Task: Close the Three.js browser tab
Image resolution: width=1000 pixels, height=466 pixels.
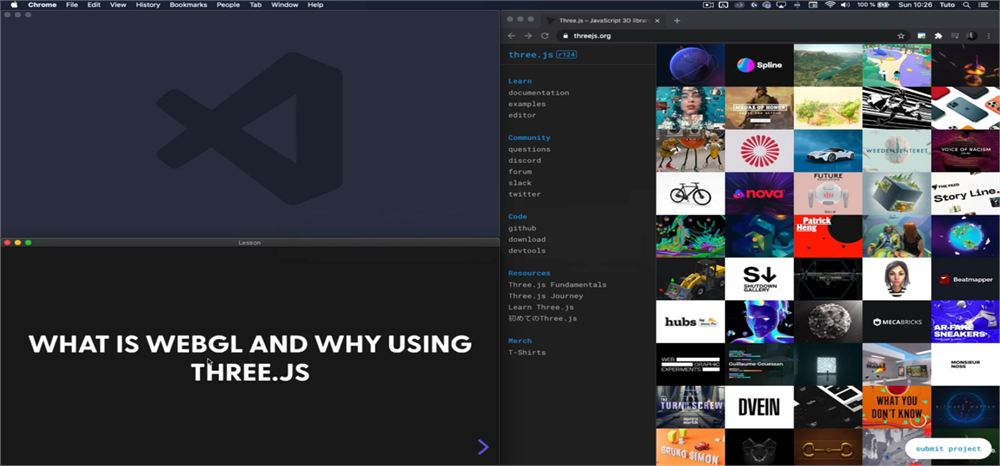Action: 657,20
